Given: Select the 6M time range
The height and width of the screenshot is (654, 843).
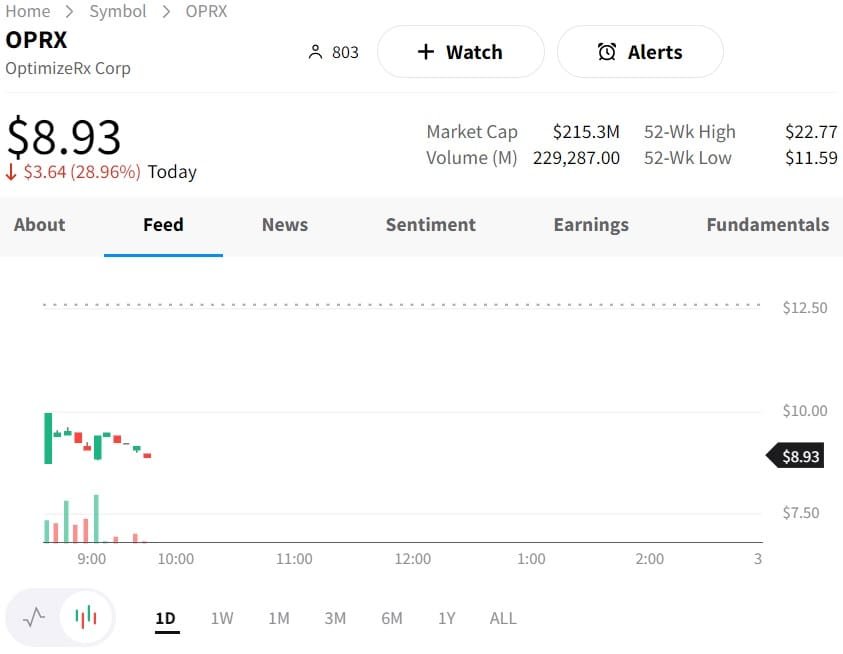Looking at the screenshot, I should 392,618.
